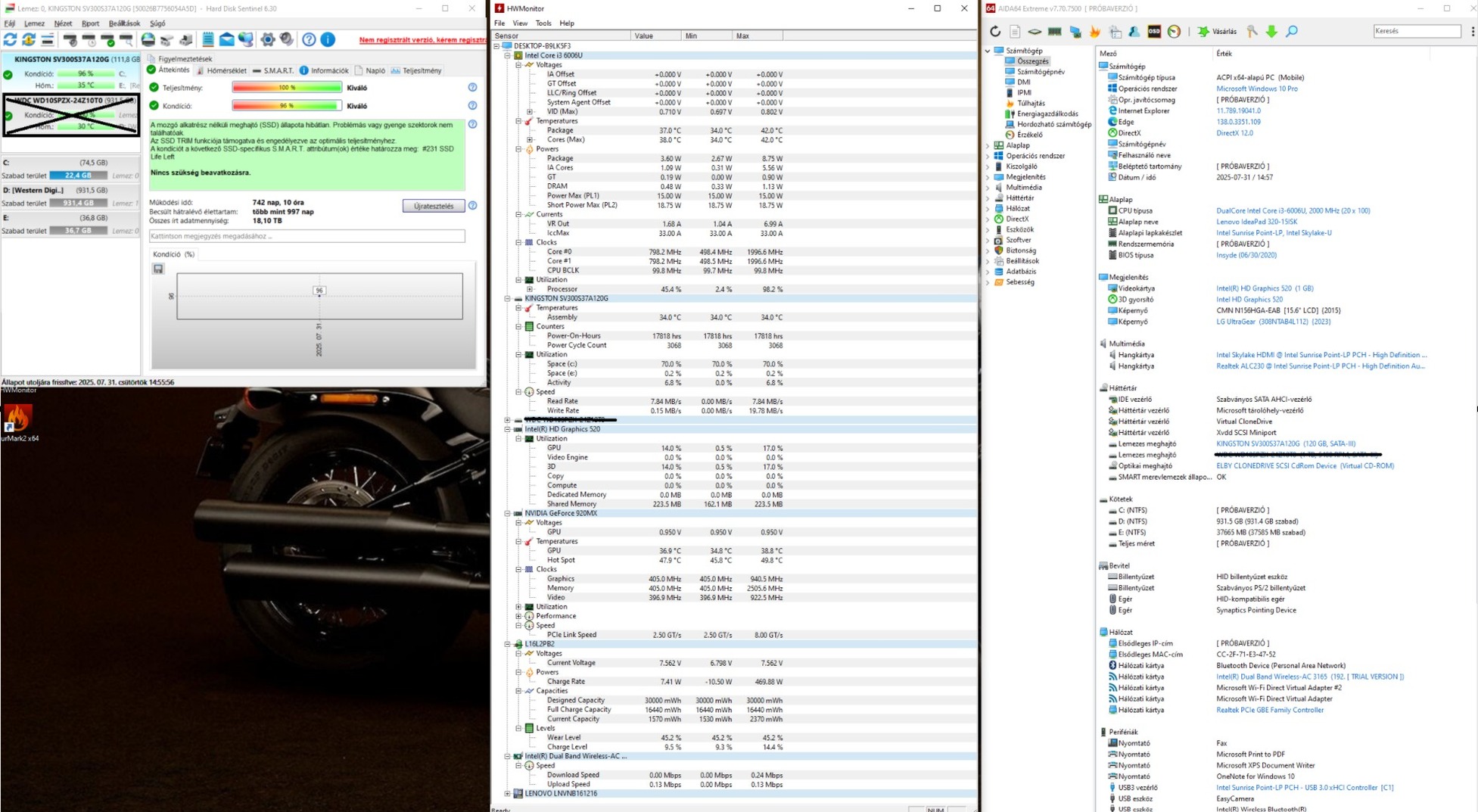Click the Kondíció 96 % gradient bar in overview
The image size is (1478, 812).
[287, 106]
